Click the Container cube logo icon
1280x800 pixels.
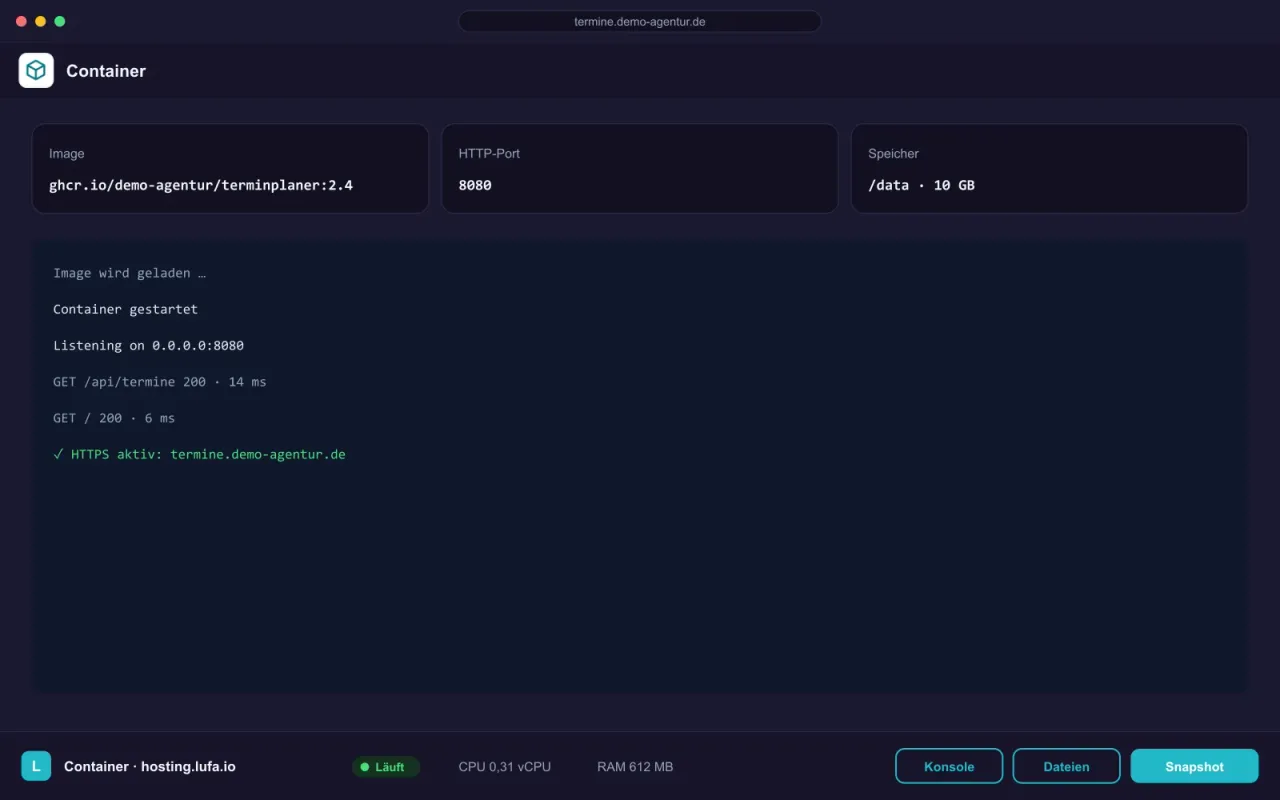36,71
